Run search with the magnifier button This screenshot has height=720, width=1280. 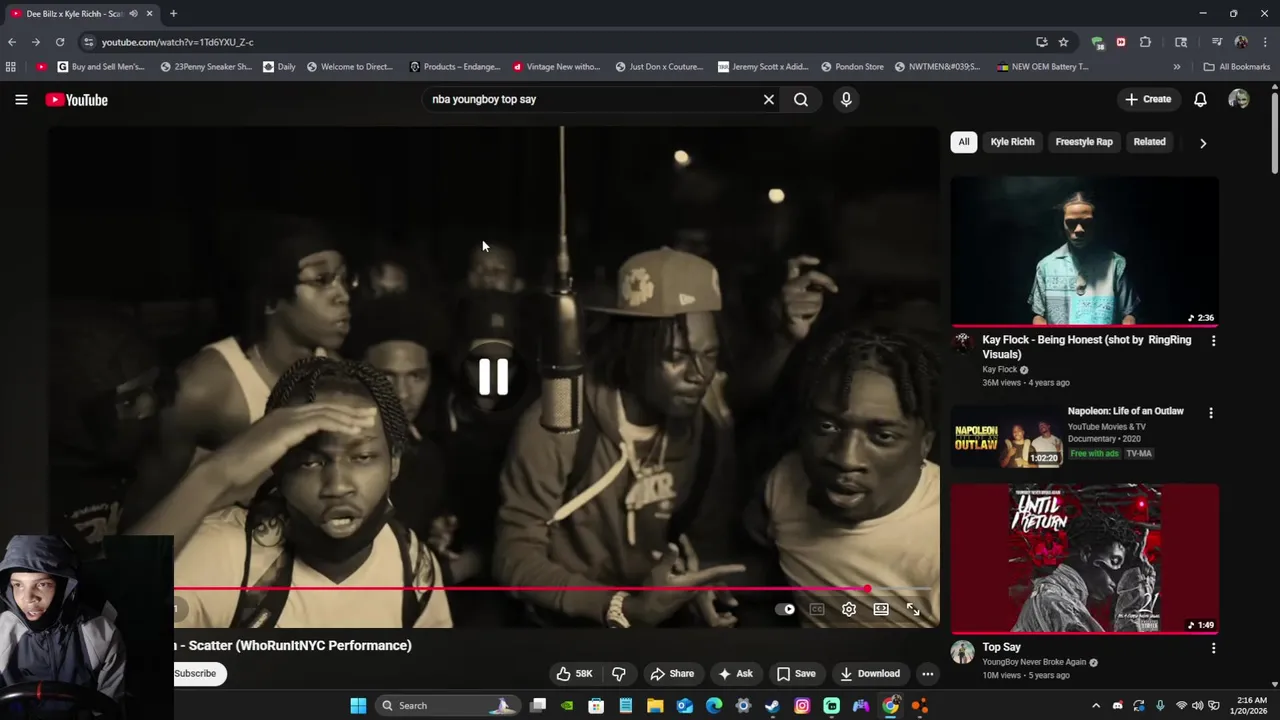801,99
